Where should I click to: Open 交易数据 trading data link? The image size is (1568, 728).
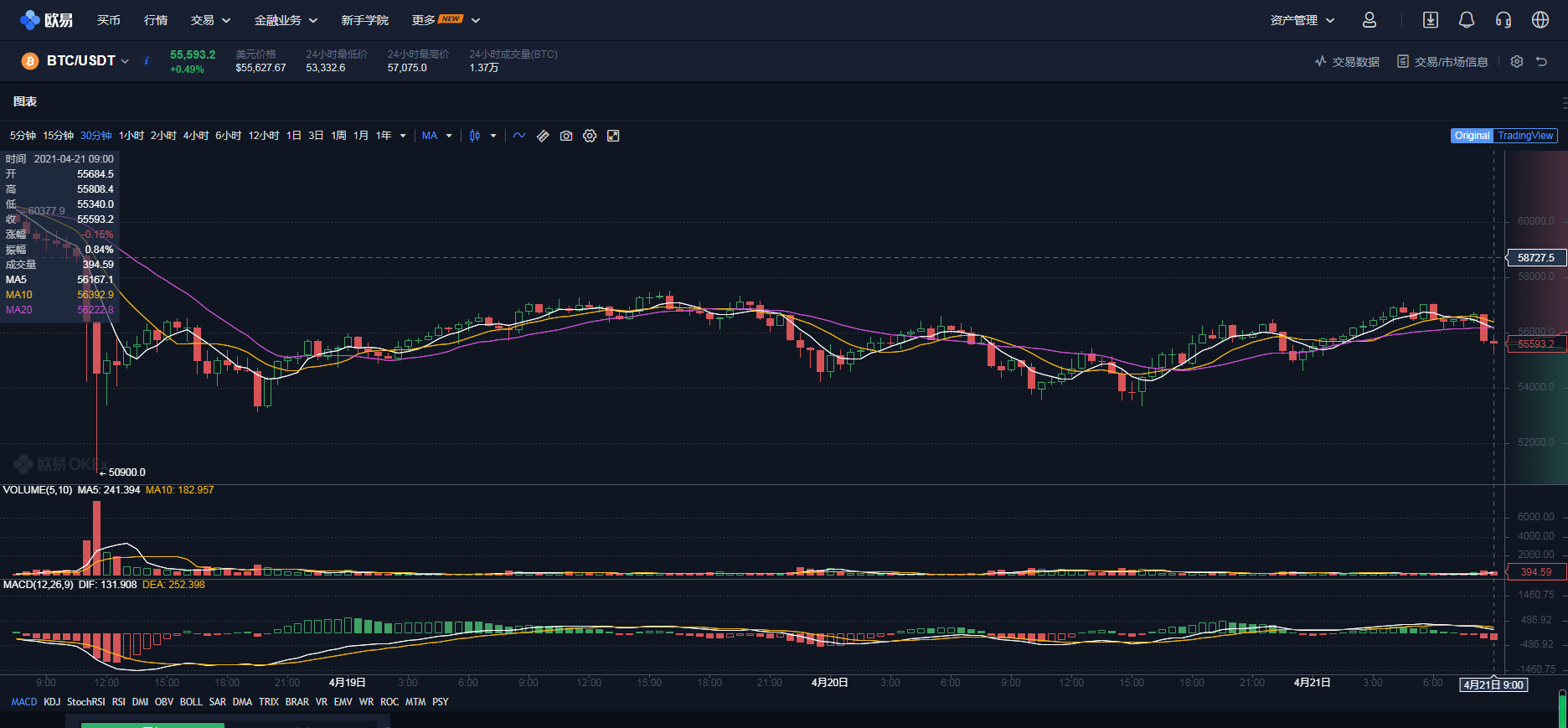click(x=1348, y=62)
